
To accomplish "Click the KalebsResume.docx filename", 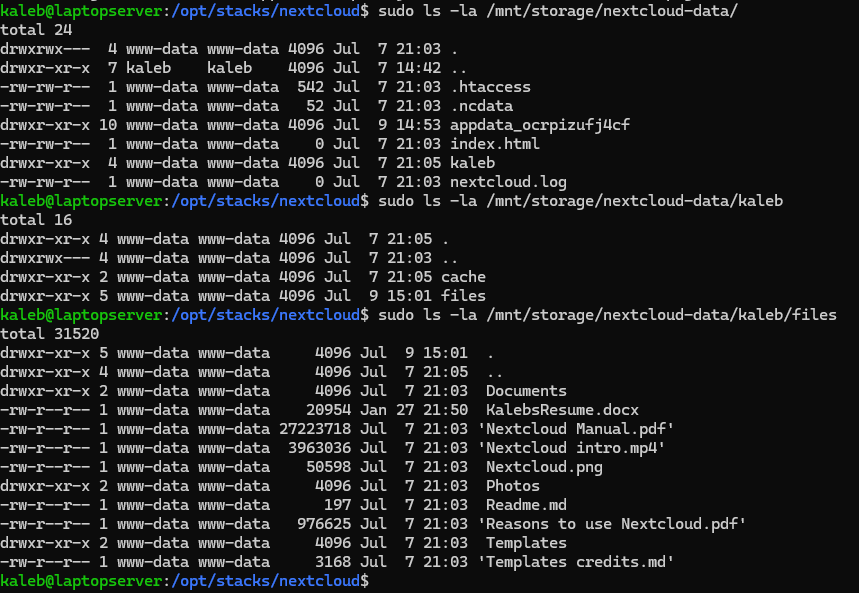I will pos(562,410).
